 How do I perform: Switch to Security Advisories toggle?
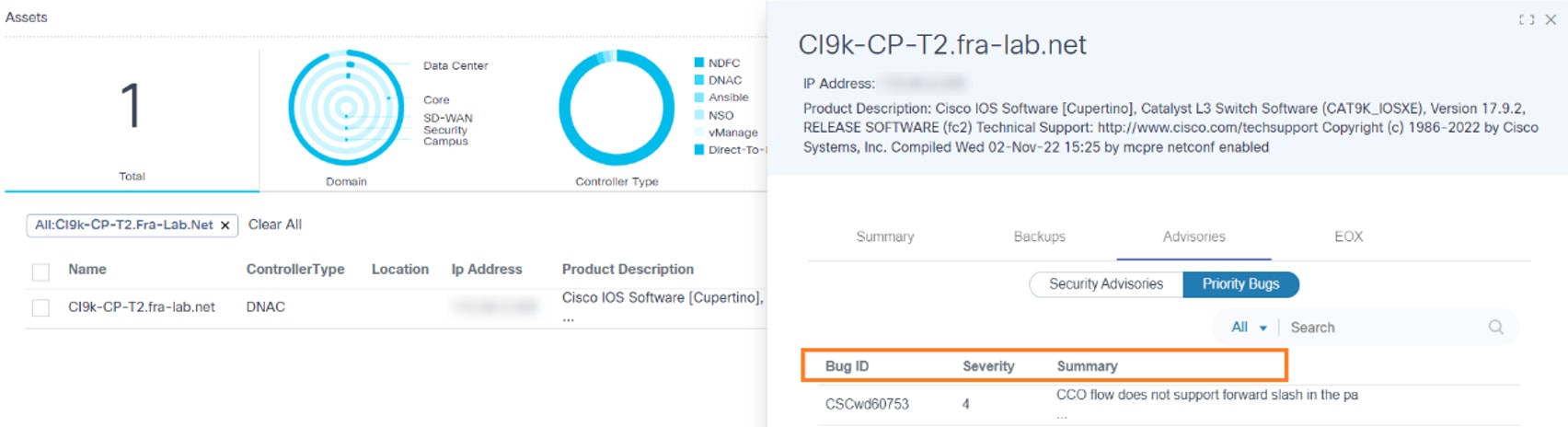1105,284
